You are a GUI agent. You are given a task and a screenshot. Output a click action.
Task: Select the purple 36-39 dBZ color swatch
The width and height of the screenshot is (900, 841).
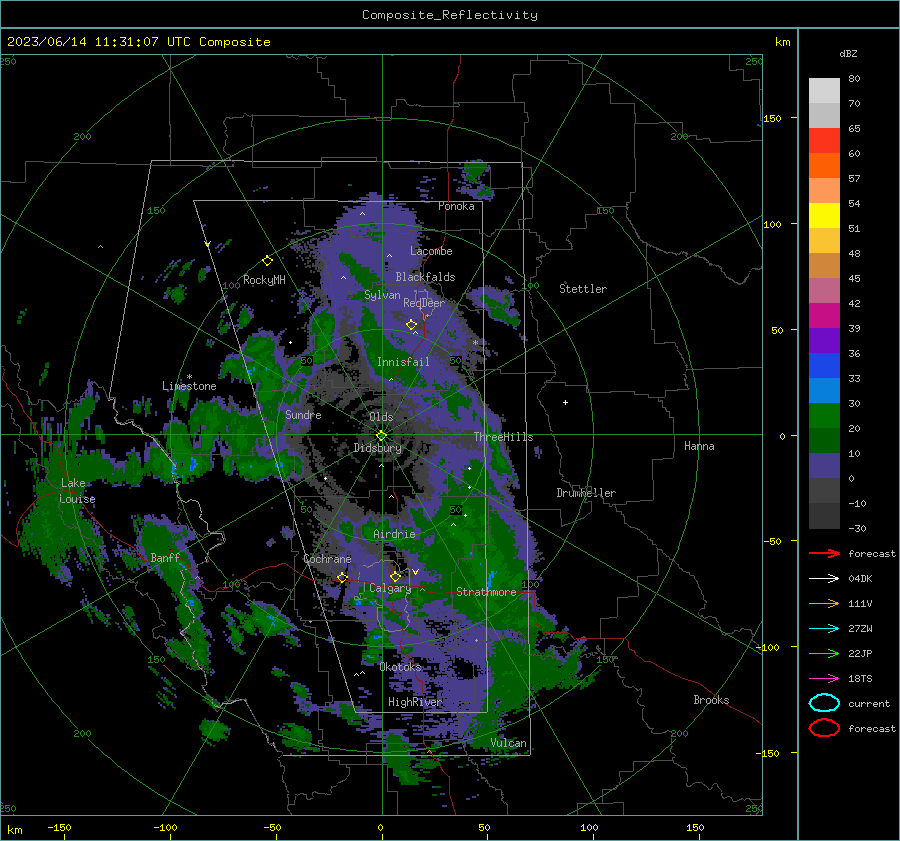tap(824, 340)
